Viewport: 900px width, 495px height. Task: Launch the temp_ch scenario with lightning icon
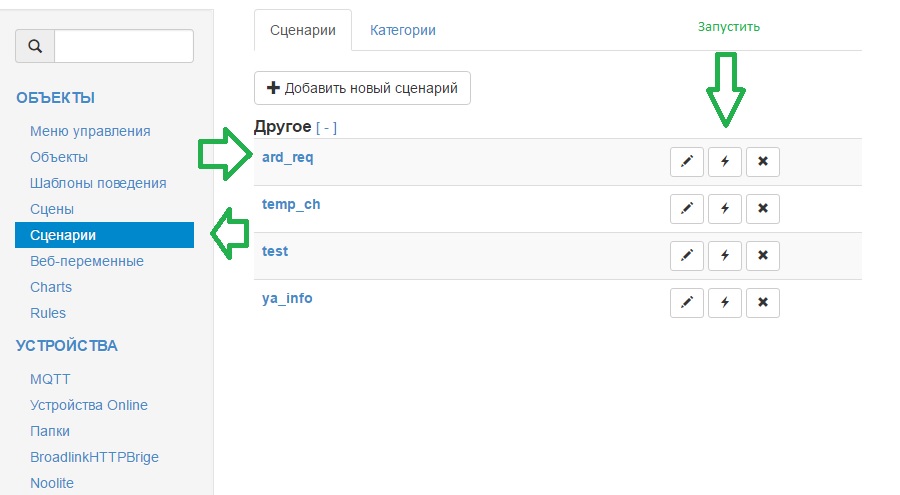(725, 209)
